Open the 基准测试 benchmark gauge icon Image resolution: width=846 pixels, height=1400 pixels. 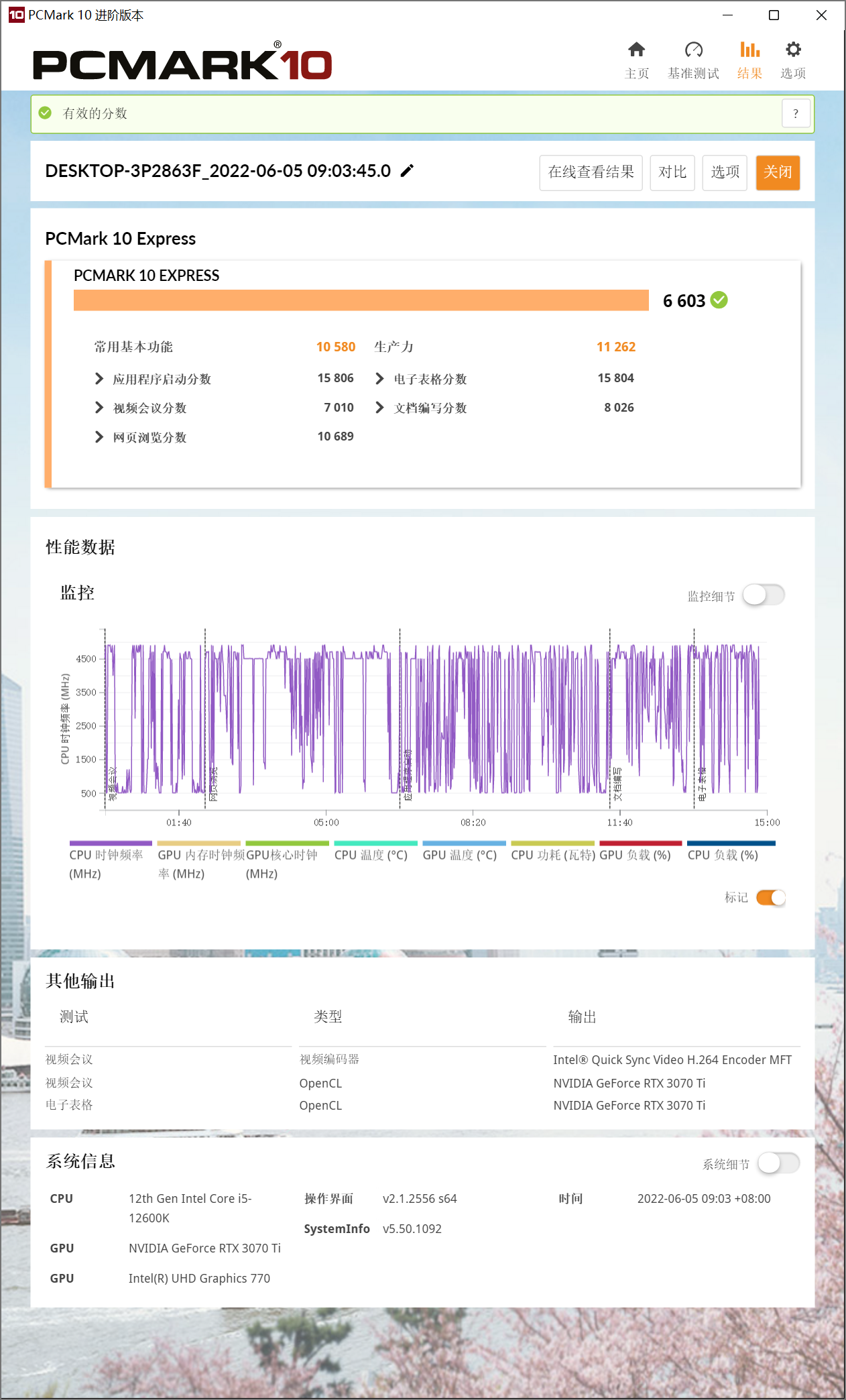click(693, 50)
